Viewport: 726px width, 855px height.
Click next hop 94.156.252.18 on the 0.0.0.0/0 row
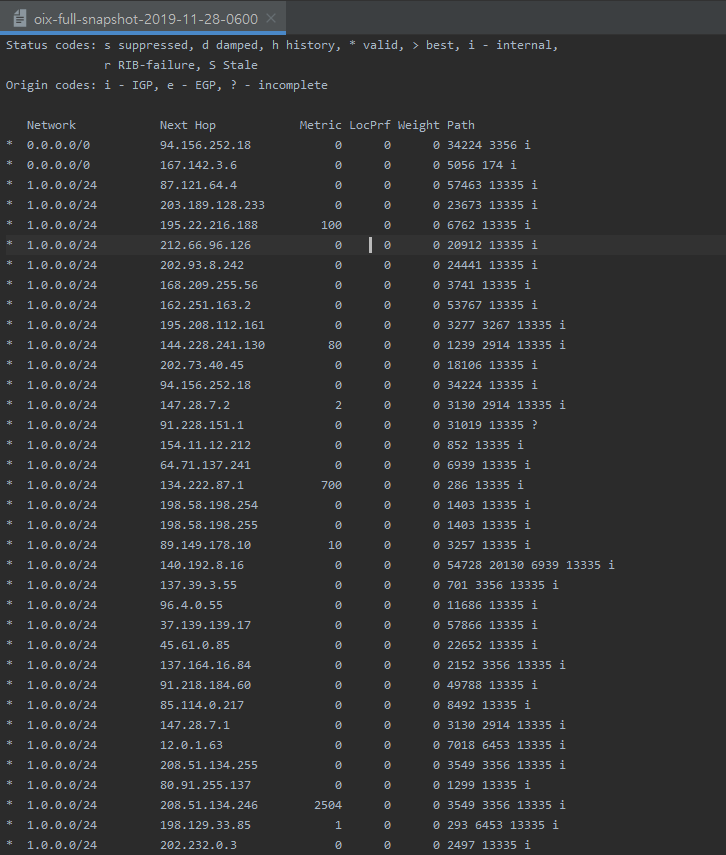[x=205, y=145]
